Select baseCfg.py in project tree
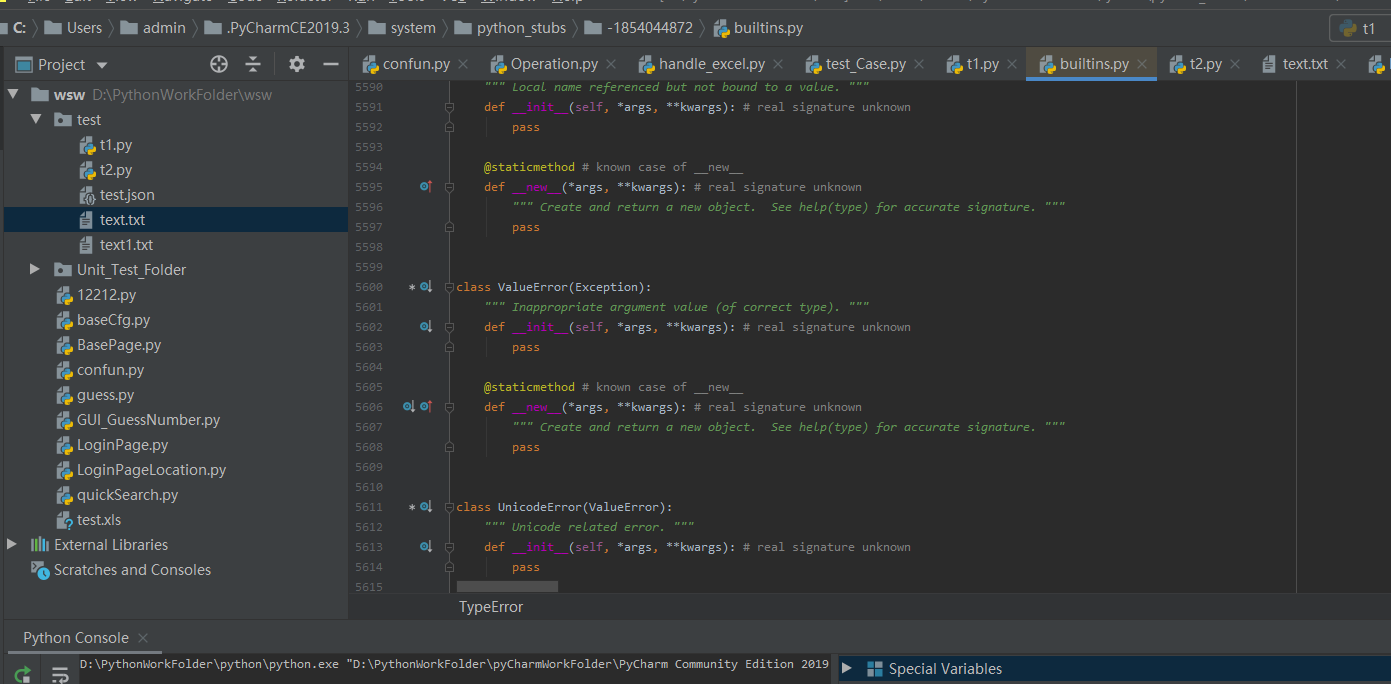The image size is (1391, 684). 113,320
